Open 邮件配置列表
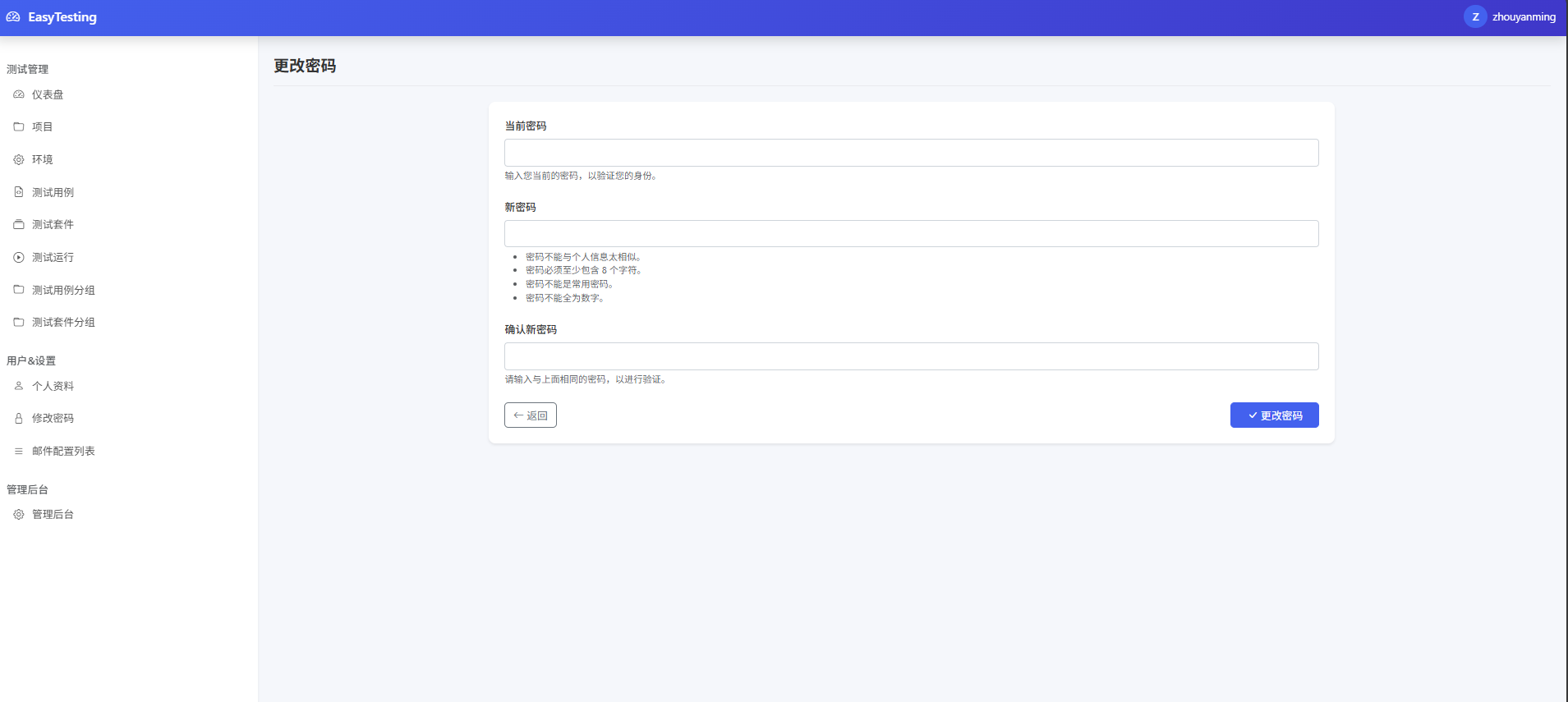The height and width of the screenshot is (702, 1568). [63, 451]
